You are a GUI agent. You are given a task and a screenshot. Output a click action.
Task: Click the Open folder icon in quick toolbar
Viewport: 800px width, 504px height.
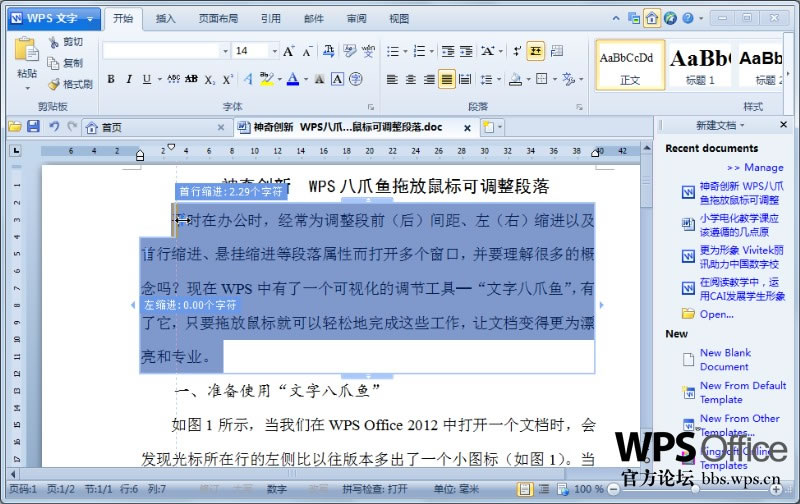(x=15, y=127)
